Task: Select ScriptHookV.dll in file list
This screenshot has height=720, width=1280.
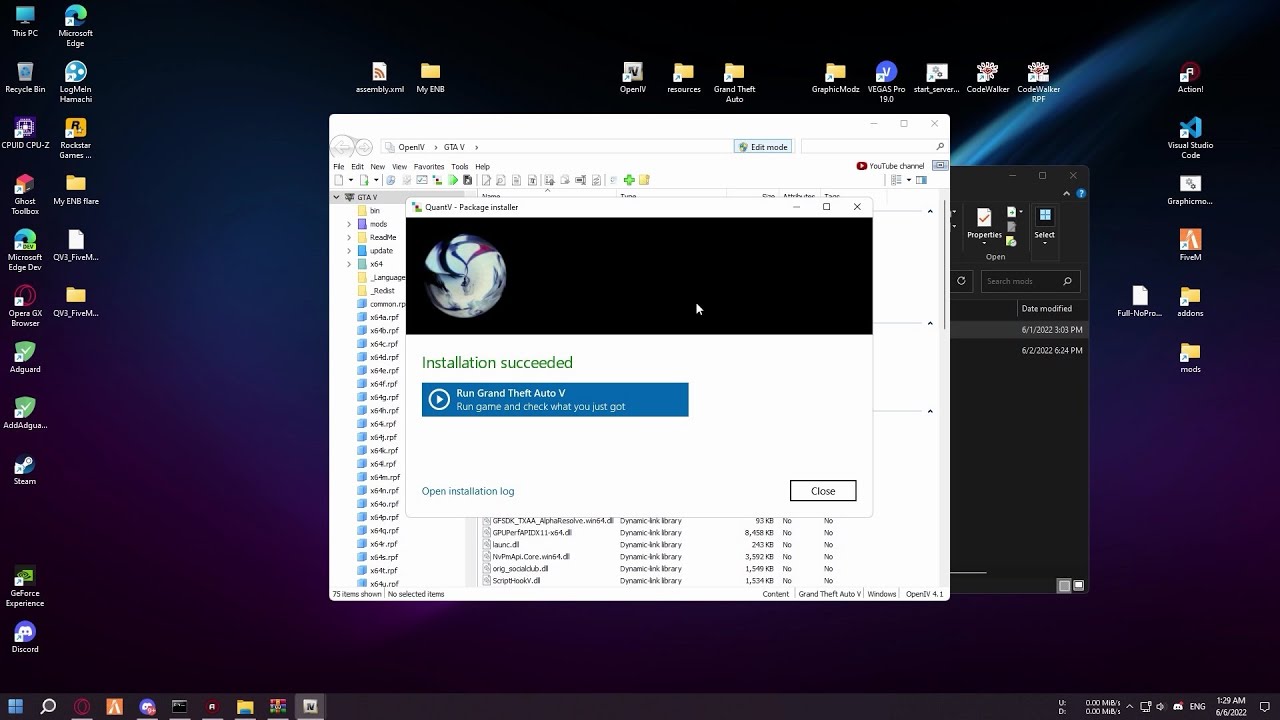Action: [516, 581]
